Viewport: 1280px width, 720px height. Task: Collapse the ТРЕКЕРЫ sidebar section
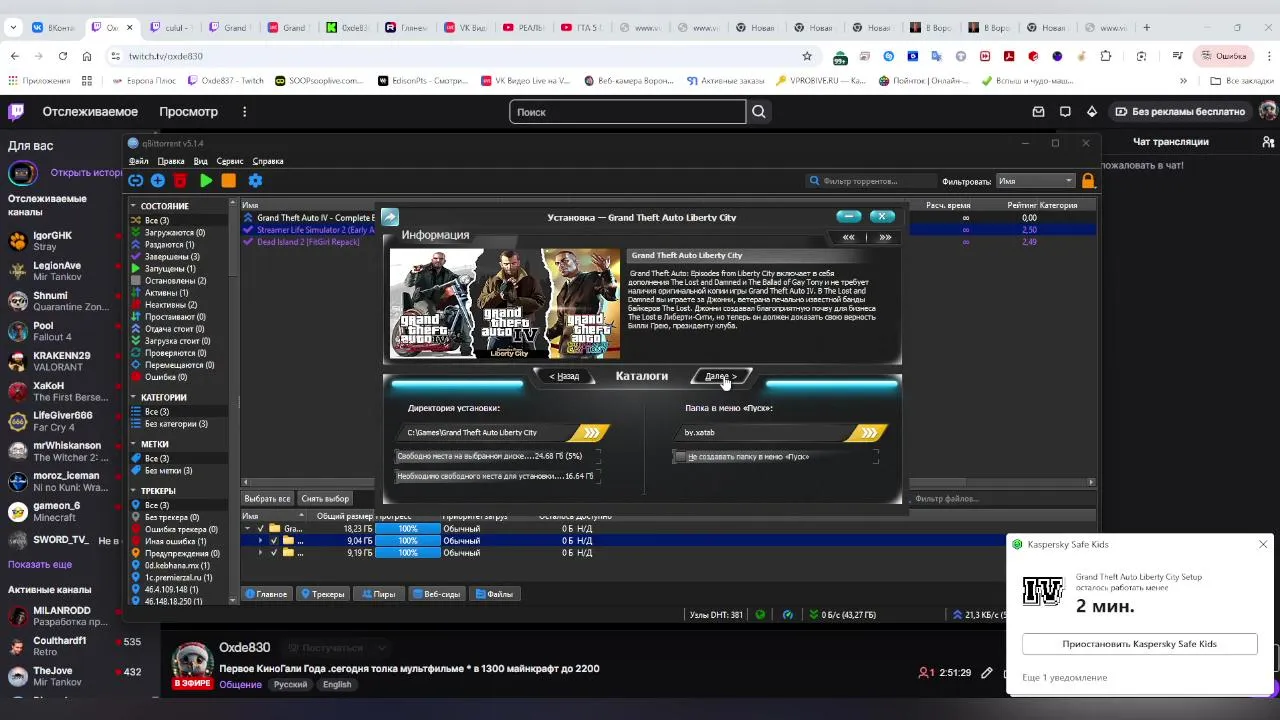(134, 491)
